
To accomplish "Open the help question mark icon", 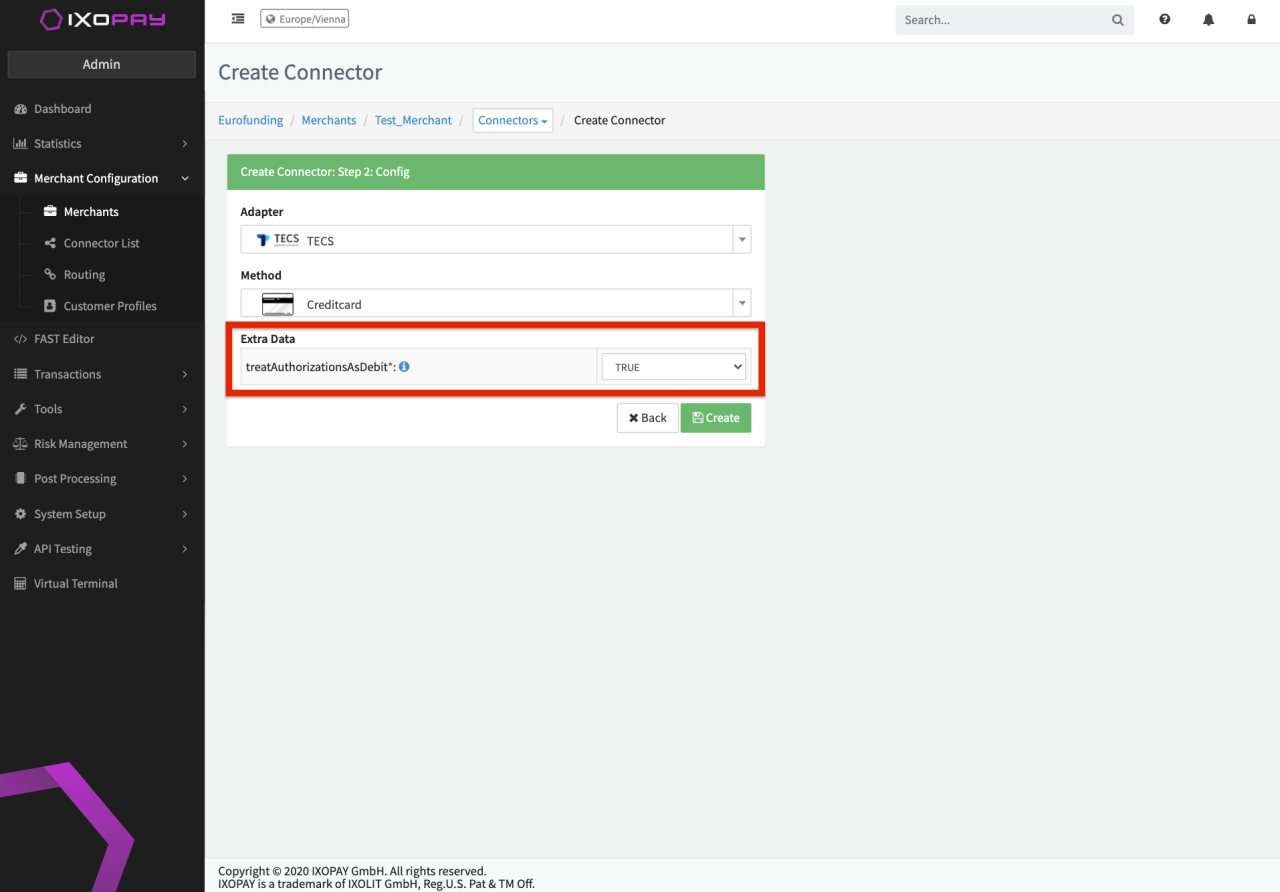I will 1164,19.
